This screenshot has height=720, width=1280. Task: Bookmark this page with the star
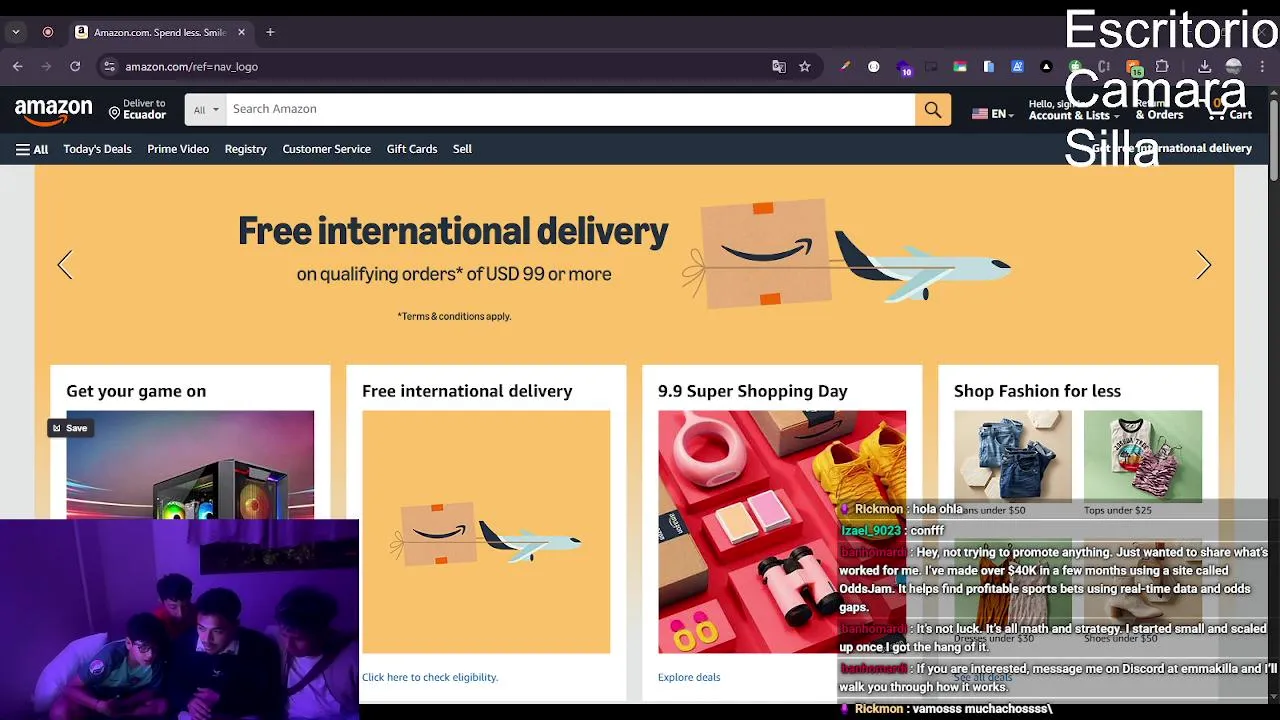click(804, 66)
